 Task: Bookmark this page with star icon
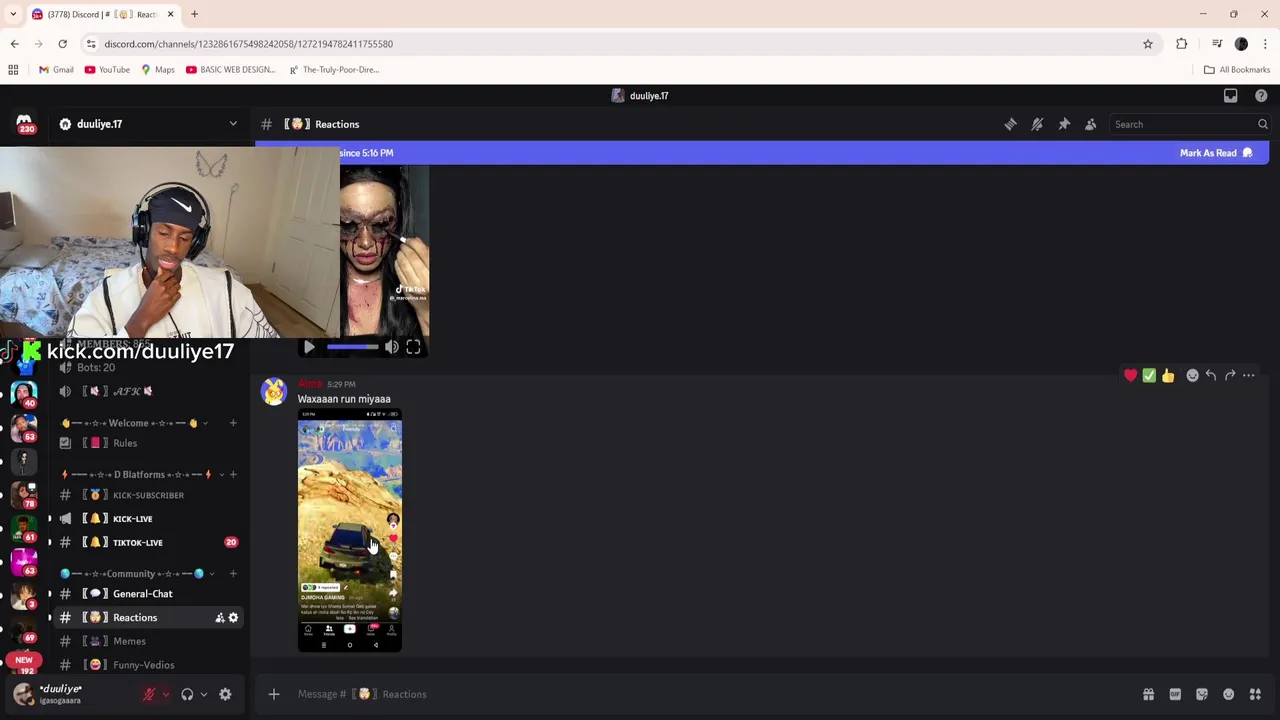(x=1148, y=44)
